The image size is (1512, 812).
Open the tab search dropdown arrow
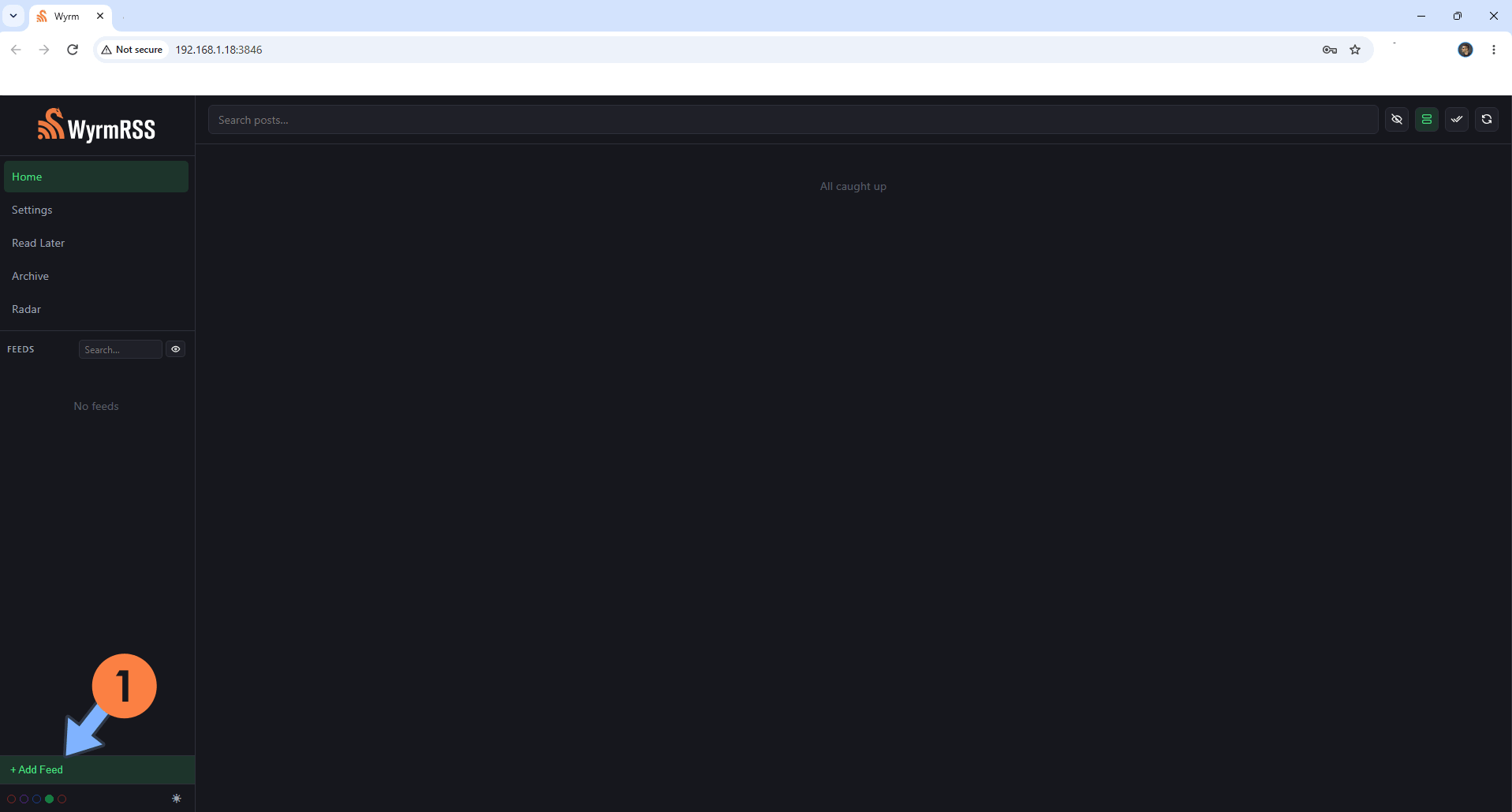pos(13,16)
